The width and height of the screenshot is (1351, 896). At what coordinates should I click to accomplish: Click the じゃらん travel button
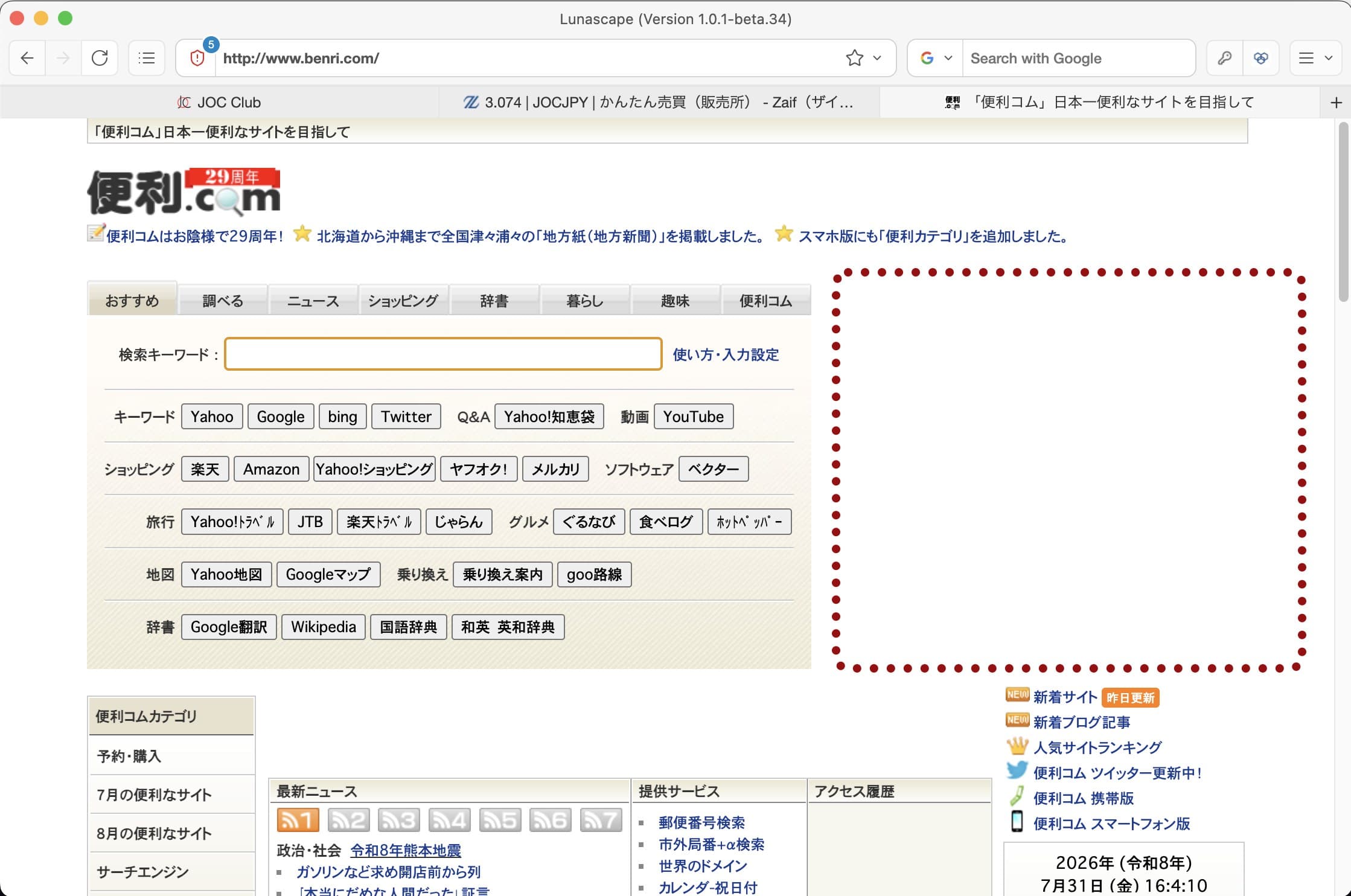click(459, 522)
